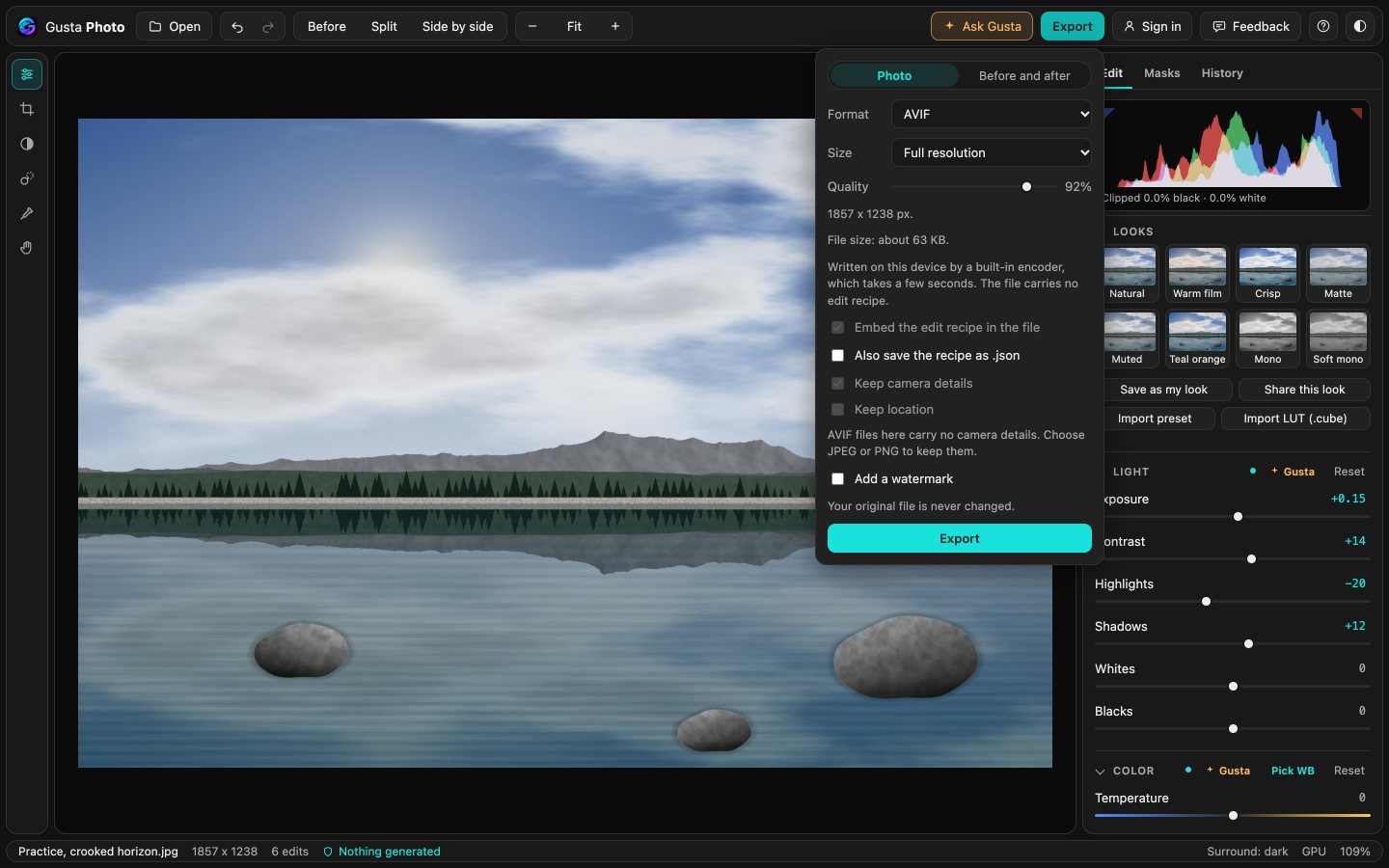
Task: Apply the Warm film look thumbnail
Action: coord(1197,273)
